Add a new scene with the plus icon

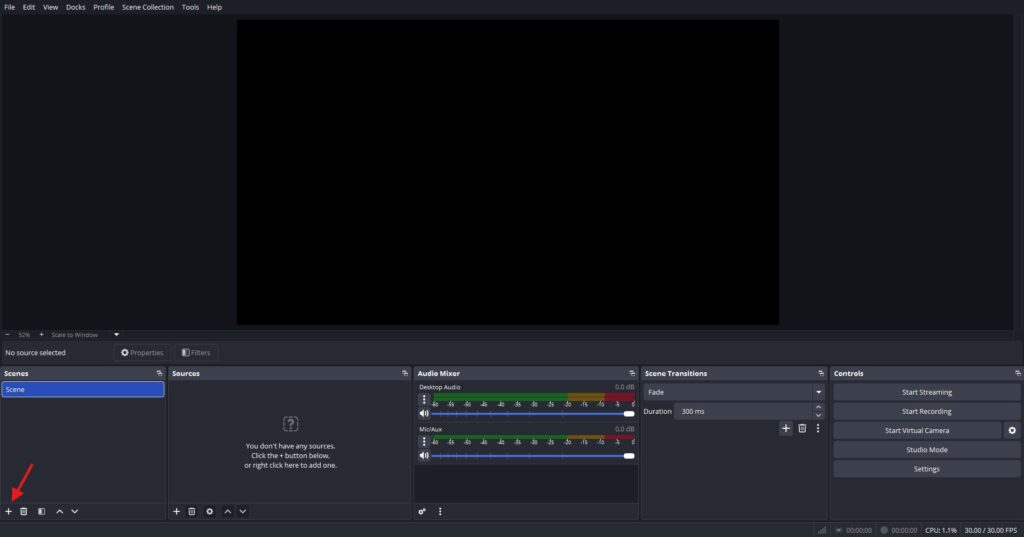[9, 511]
